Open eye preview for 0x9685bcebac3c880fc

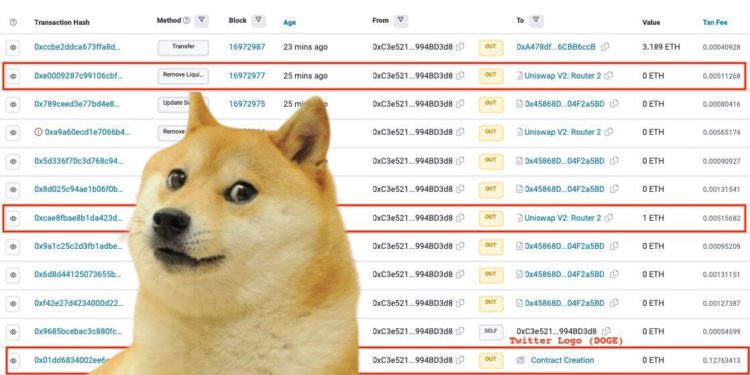13,331
